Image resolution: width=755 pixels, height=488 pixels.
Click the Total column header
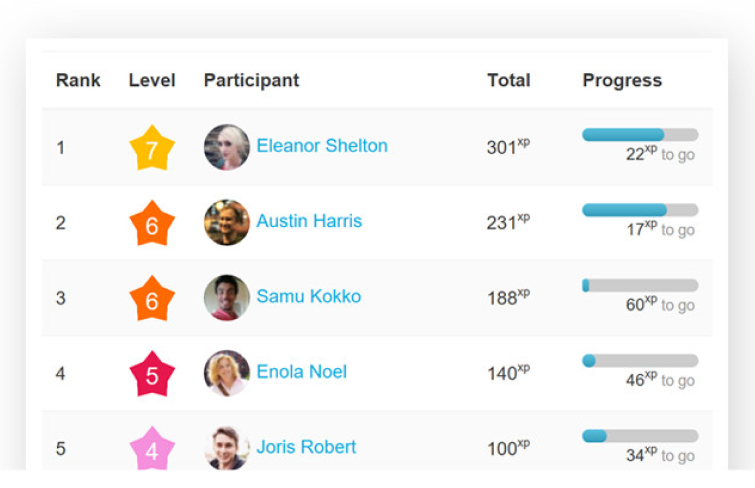[508, 81]
